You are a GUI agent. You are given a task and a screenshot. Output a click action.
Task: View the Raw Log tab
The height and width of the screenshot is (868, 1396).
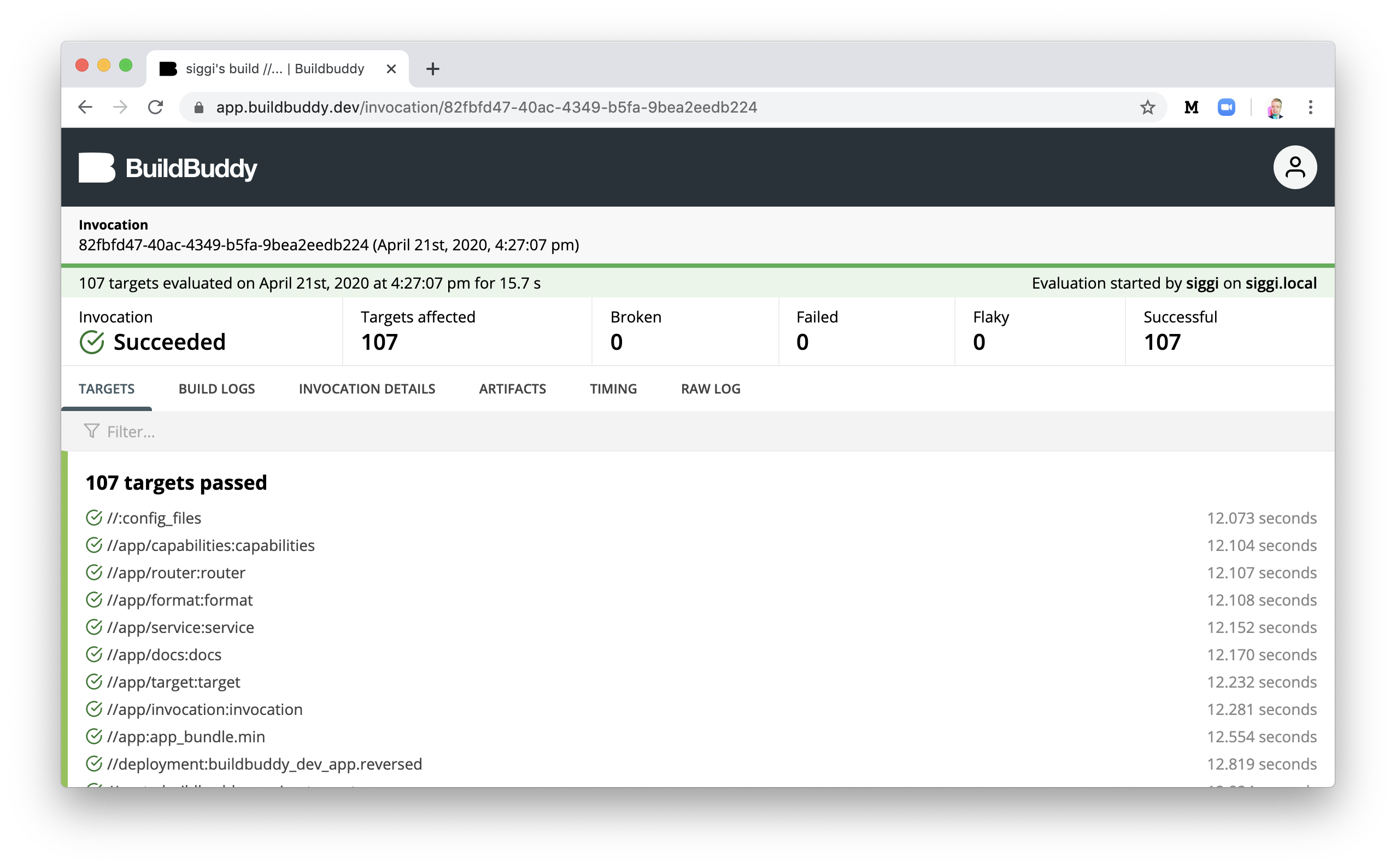coord(711,389)
